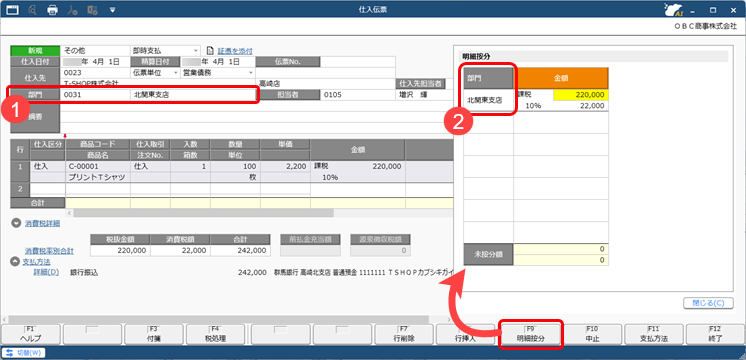Click the F3 付箋 button
The image size is (746, 360).
pos(154,334)
